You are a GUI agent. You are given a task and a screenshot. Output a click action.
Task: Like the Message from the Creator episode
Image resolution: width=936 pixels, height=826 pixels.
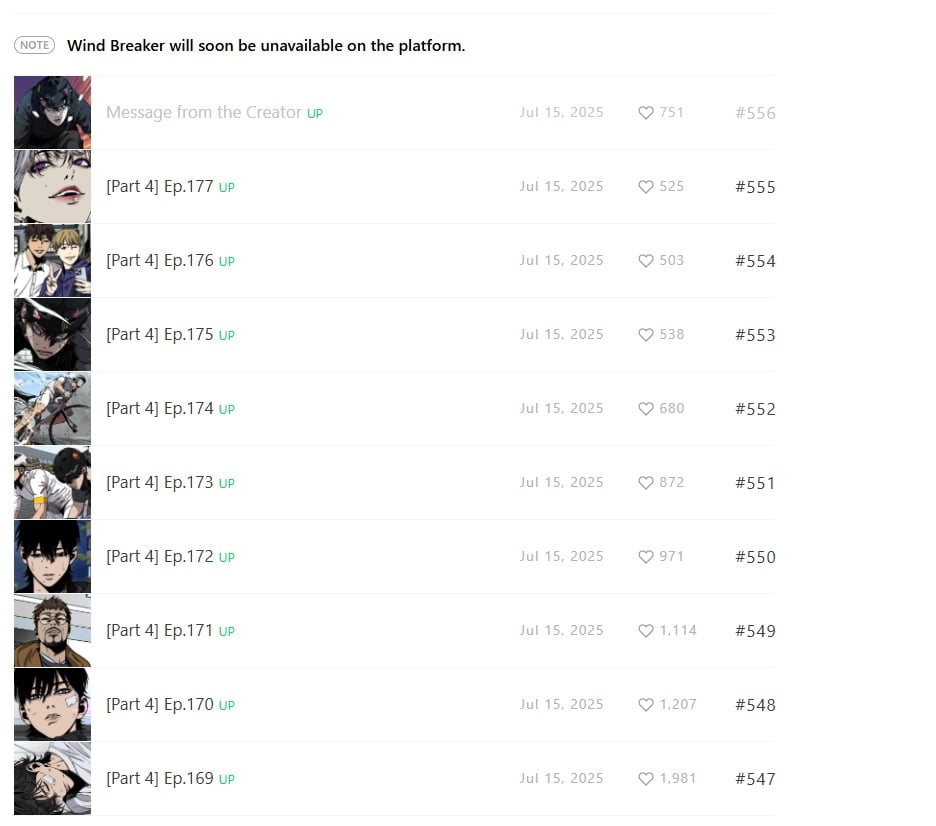[x=645, y=113]
